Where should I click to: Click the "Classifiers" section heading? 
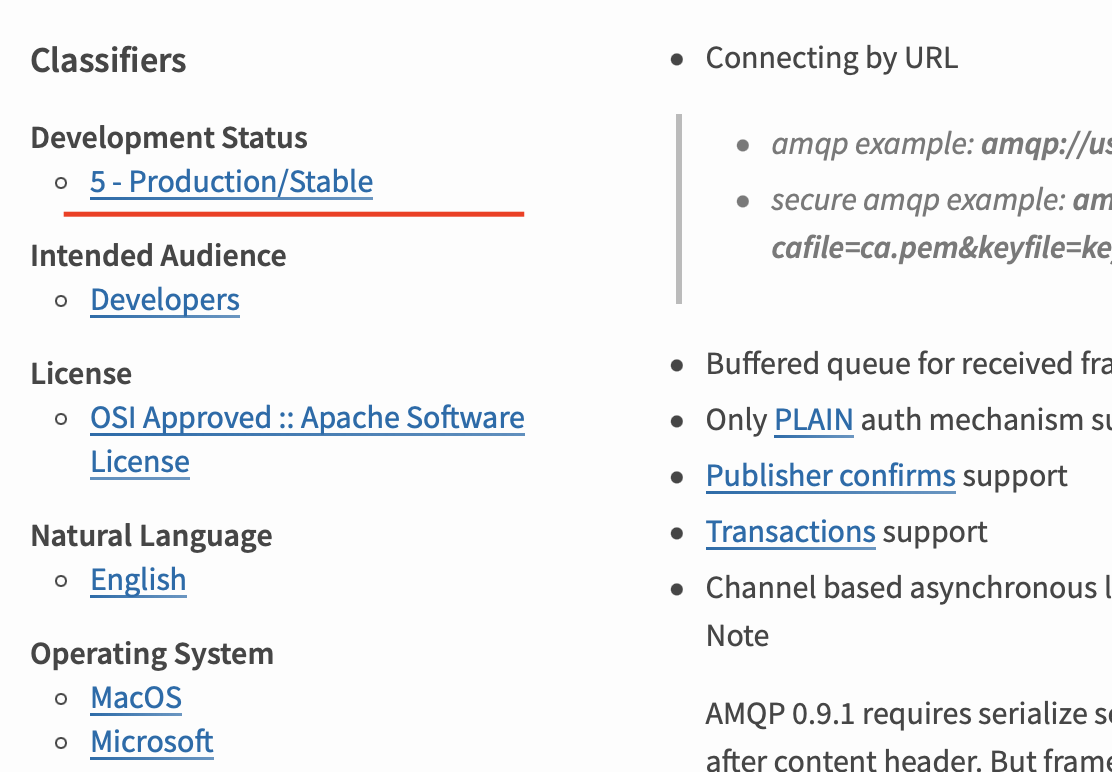(x=108, y=60)
